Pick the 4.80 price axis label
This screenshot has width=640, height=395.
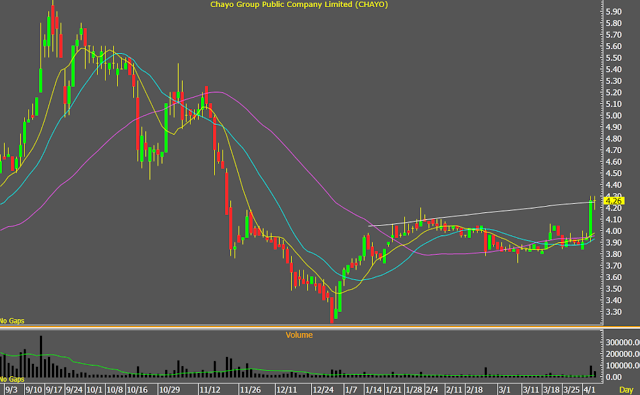pos(614,139)
